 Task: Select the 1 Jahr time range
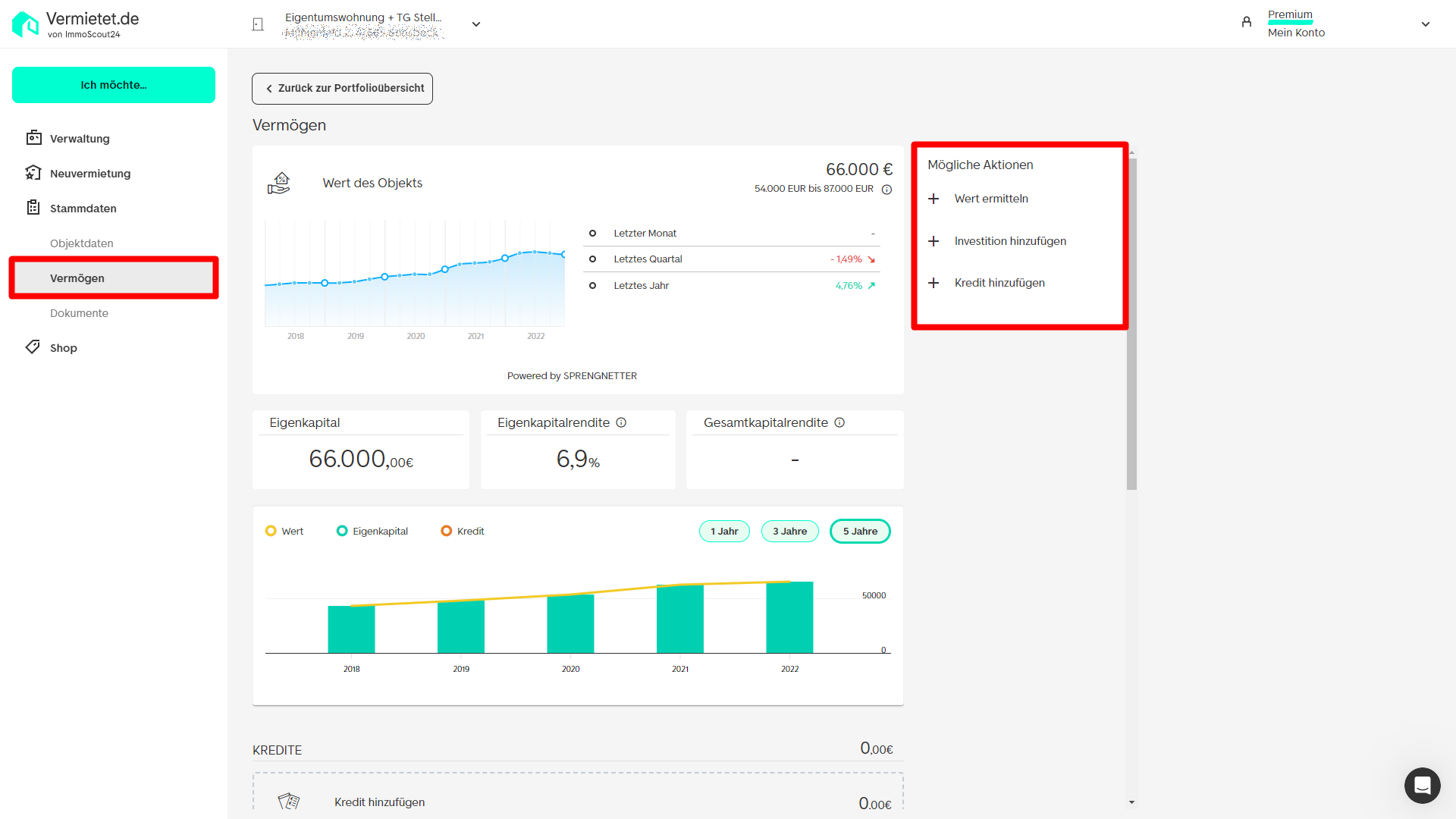[724, 532]
